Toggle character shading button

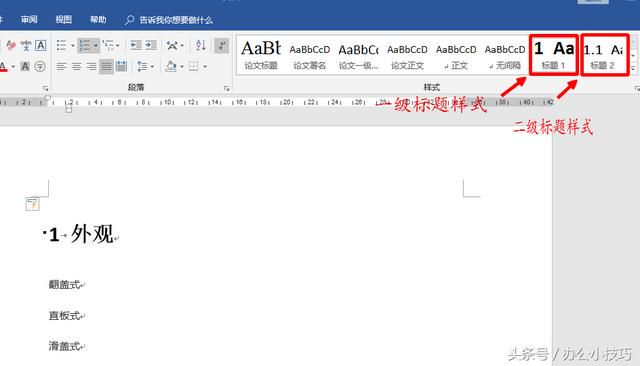[x=25, y=66]
